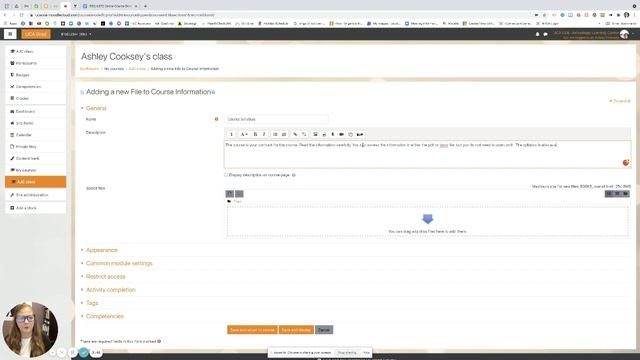
Task: Click record audio microphone icon
Action: point(333,134)
